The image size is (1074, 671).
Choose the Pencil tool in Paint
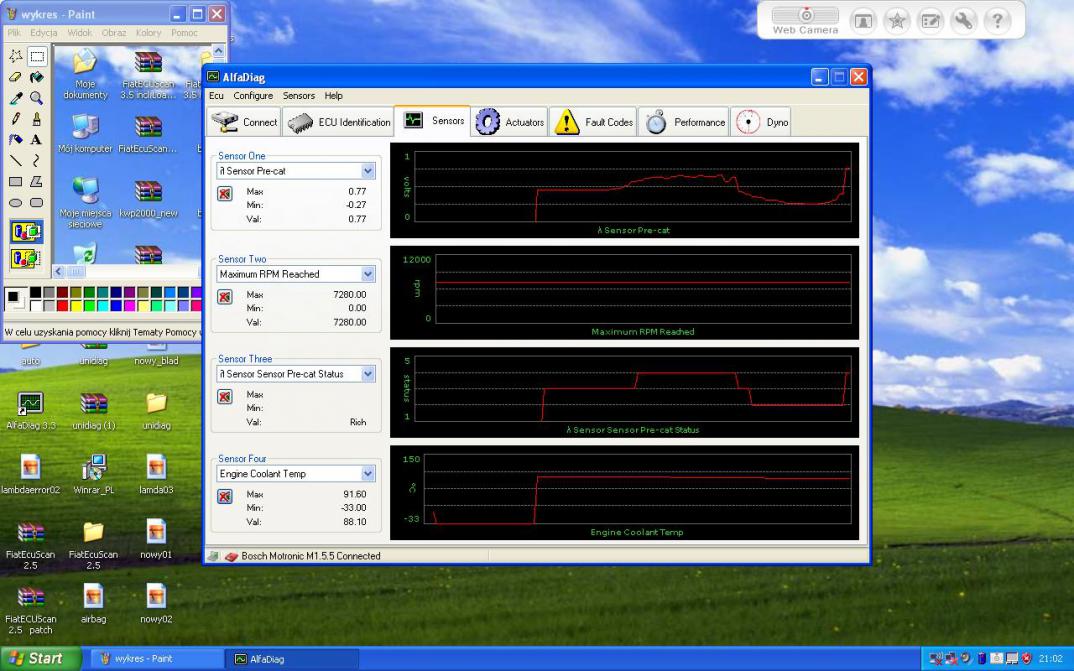pos(15,119)
